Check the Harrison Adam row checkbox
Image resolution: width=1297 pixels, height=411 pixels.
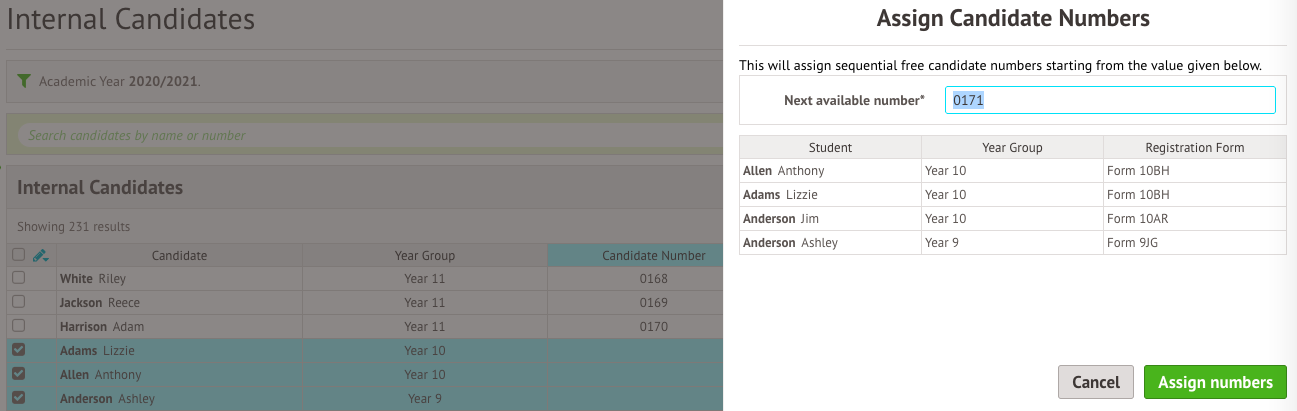click(x=18, y=327)
